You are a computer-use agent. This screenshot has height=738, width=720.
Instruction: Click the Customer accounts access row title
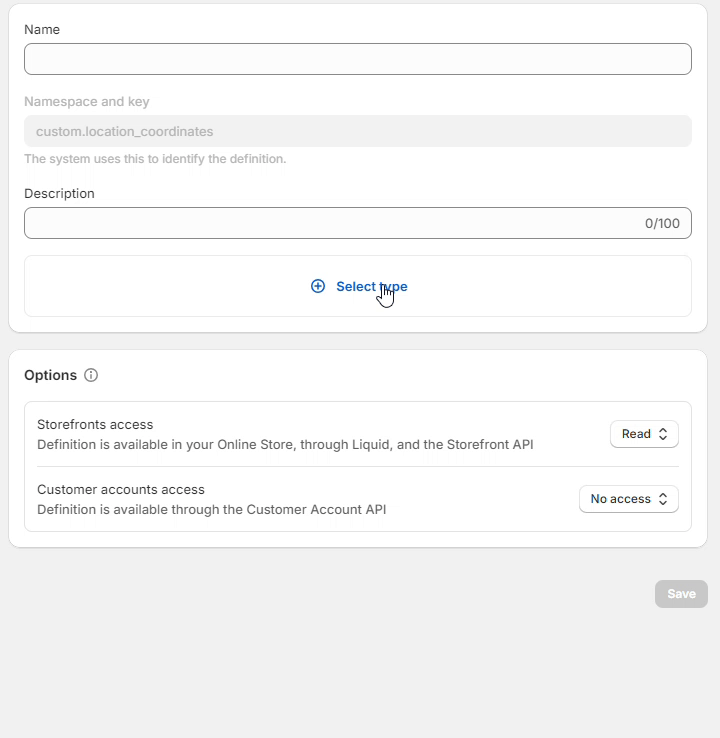coord(121,489)
